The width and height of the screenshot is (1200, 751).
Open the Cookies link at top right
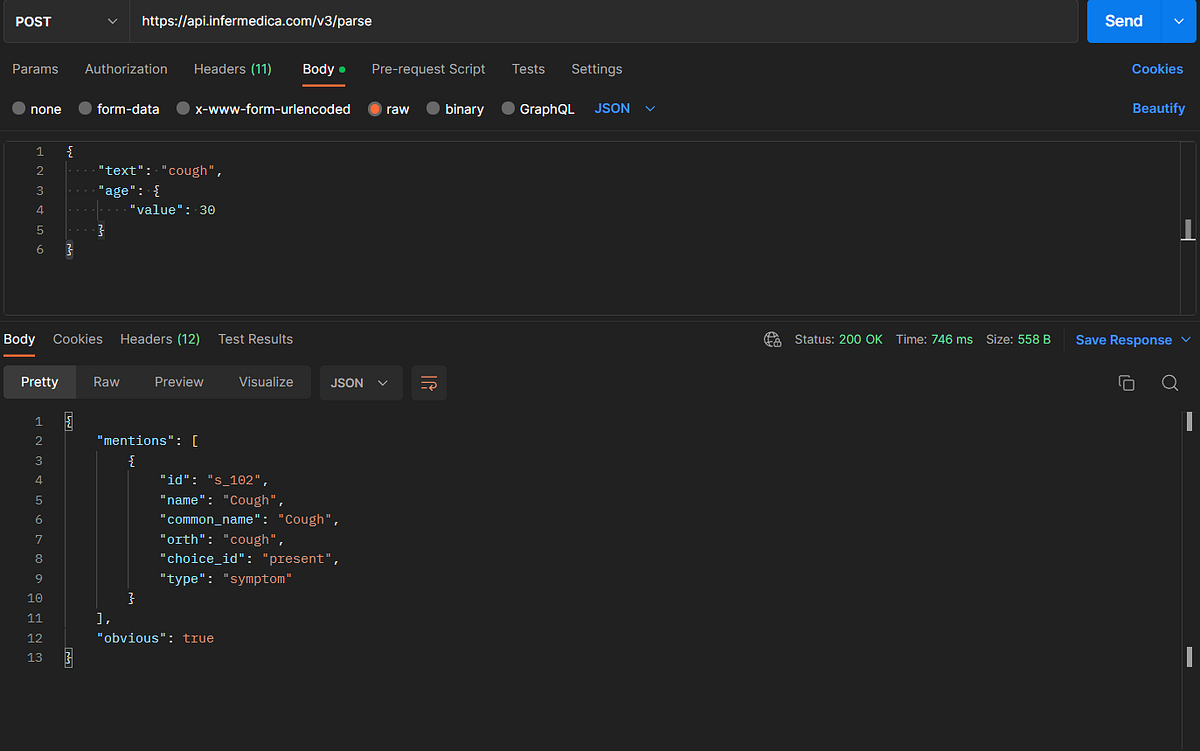click(x=1157, y=69)
